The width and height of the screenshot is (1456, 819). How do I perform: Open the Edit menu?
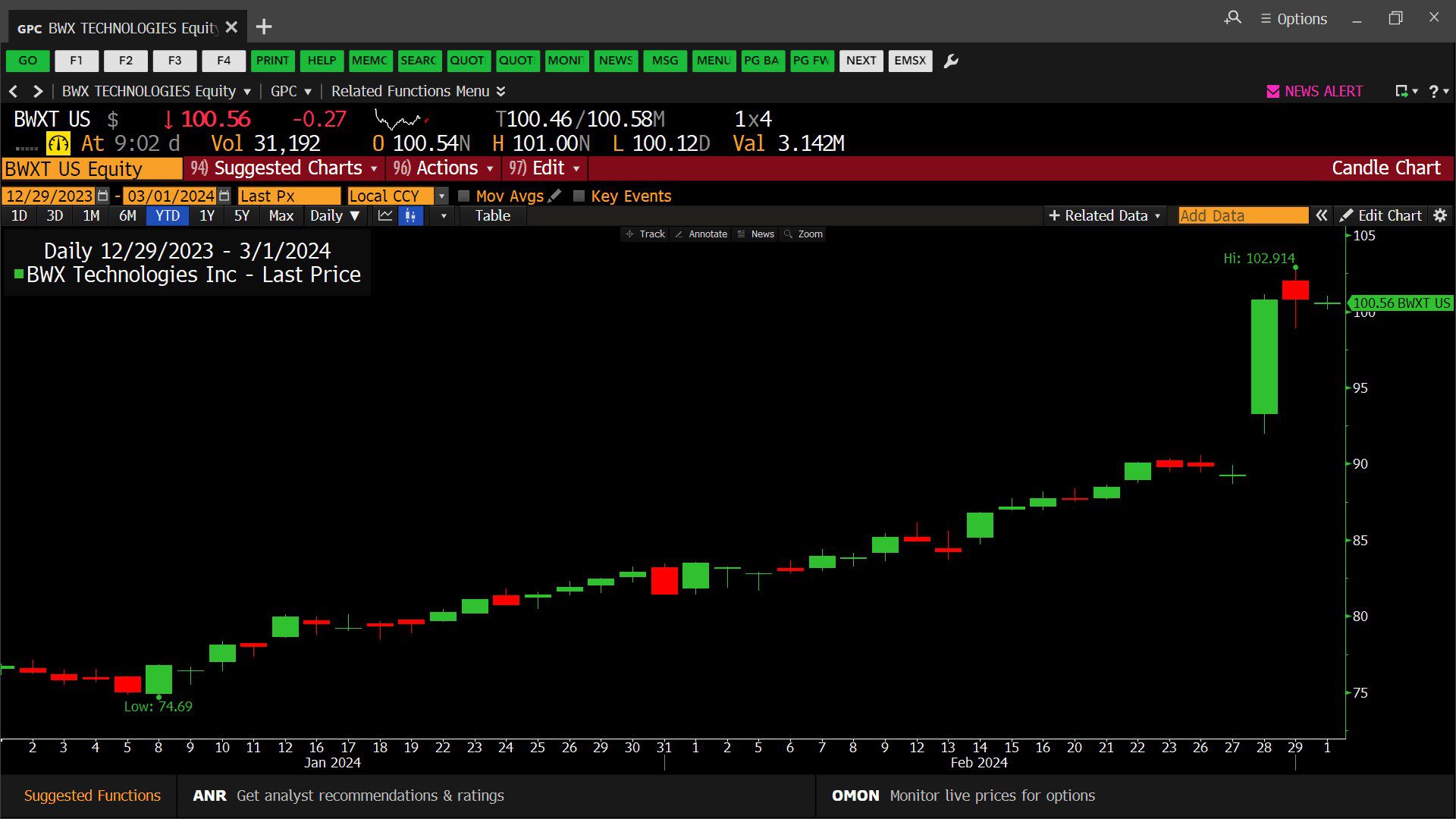(544, 168)
